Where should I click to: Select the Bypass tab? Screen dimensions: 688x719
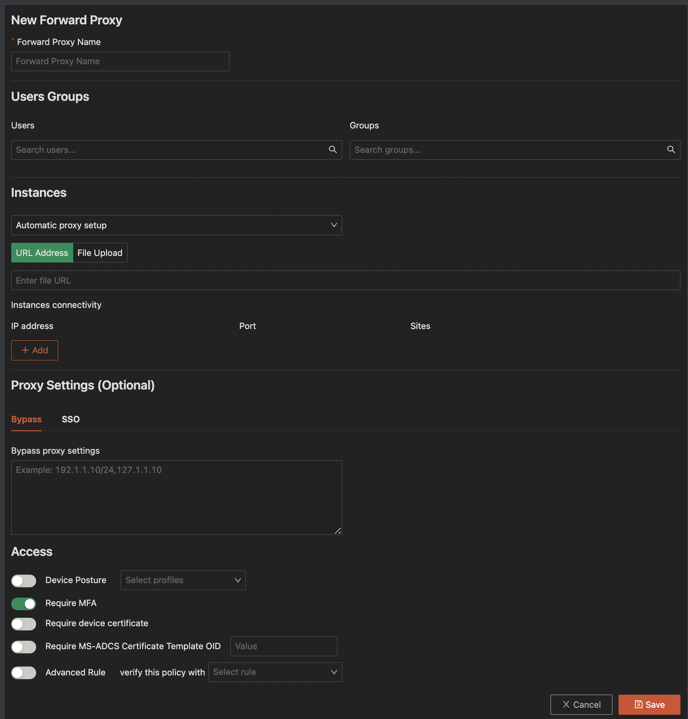point(26,419)
